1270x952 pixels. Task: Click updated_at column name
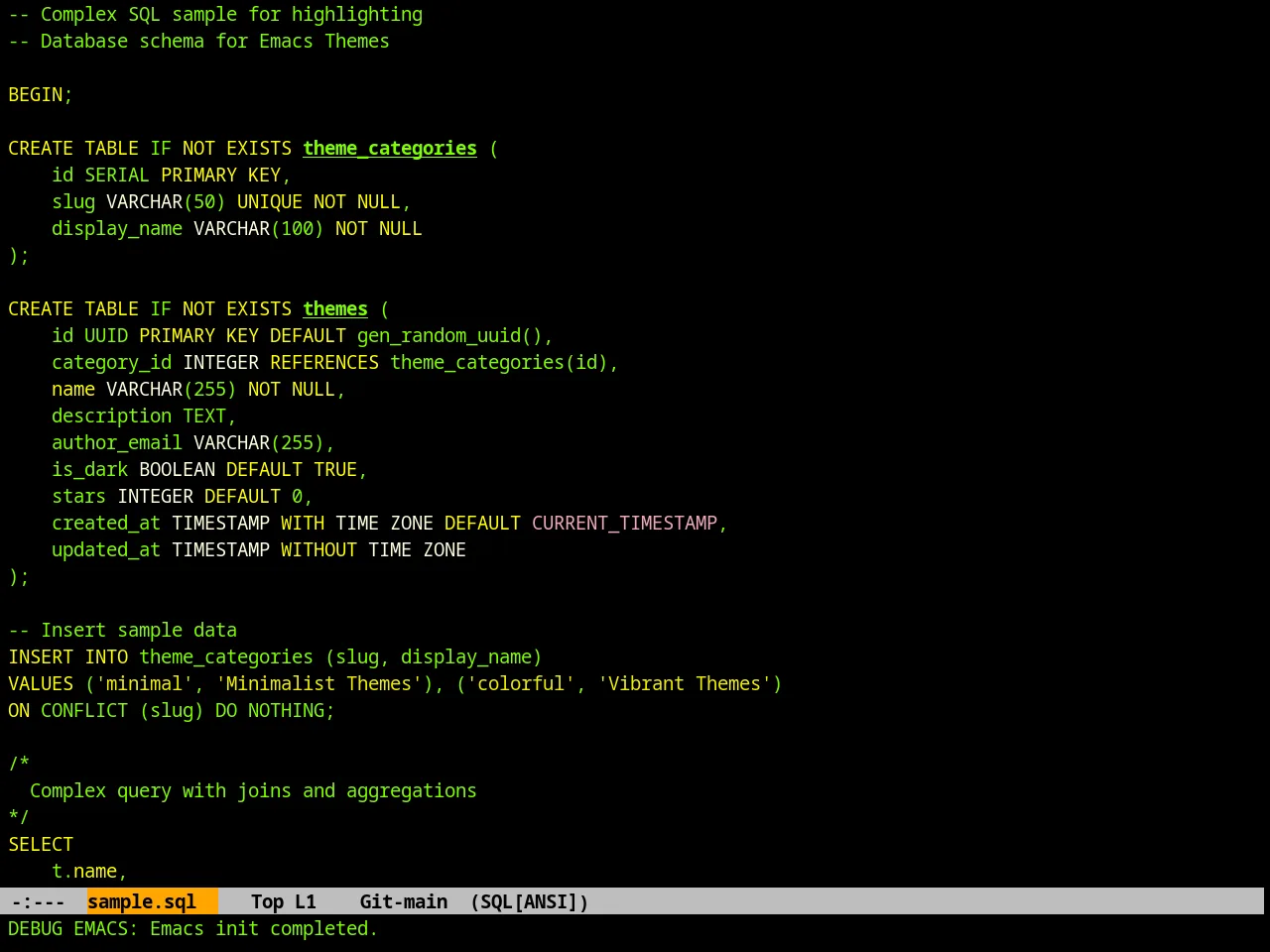coord(106,549)
